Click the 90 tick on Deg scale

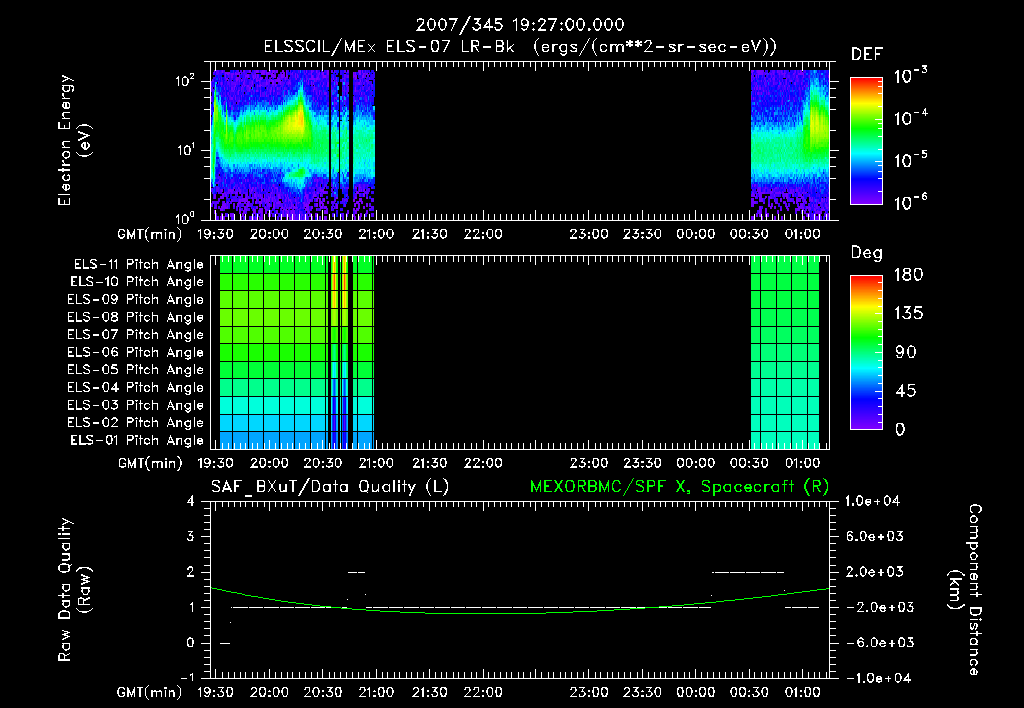(906, 352)
